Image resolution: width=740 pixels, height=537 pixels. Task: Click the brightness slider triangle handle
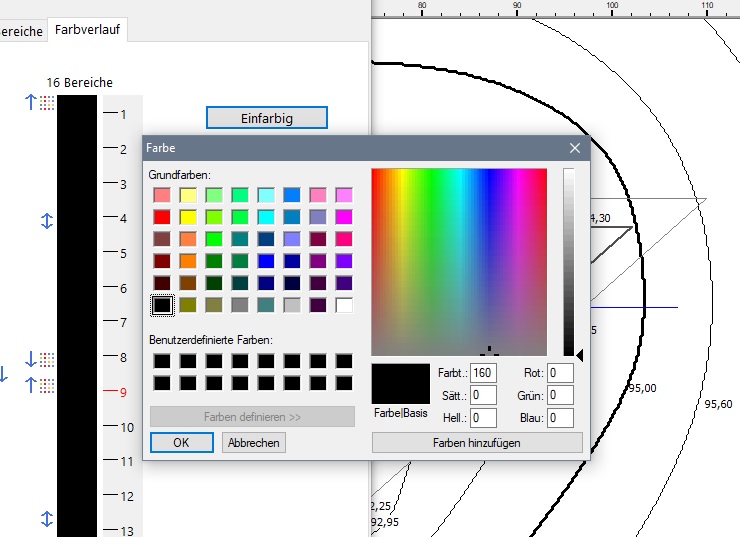pos(581,353)
